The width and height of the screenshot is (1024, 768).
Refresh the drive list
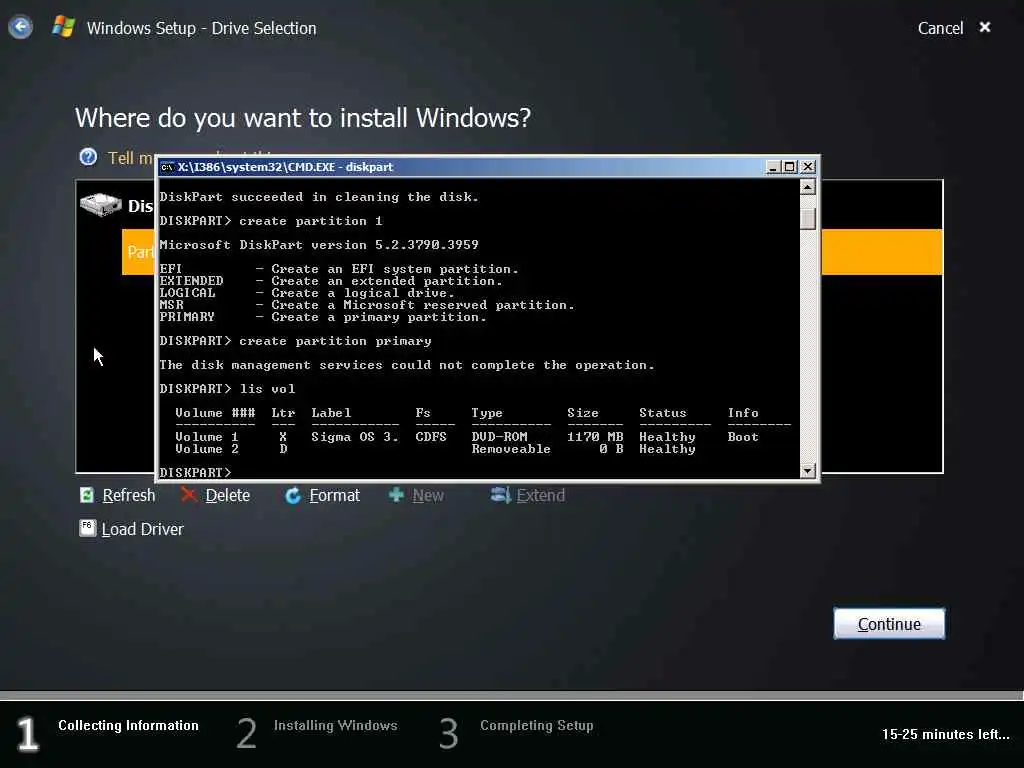click(x=129, y=496)
